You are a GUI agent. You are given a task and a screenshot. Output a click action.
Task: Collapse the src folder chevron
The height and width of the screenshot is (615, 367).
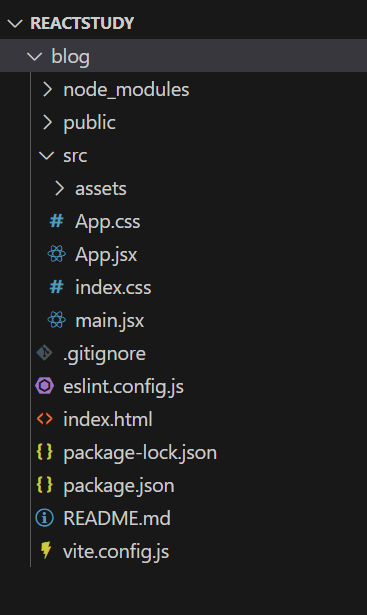click(x=47, y=156)
